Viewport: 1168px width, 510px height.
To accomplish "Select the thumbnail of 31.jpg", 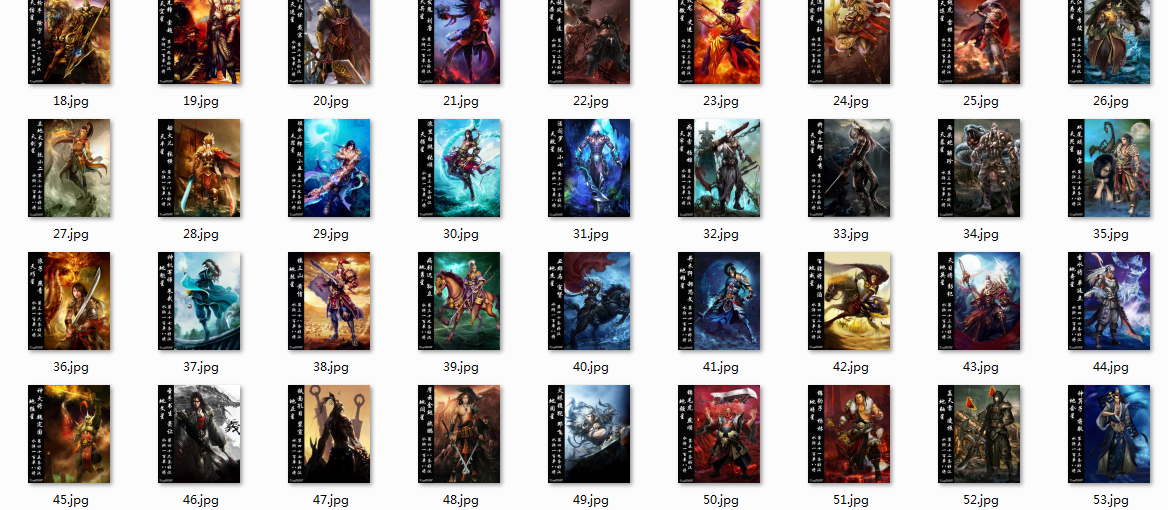I will click(x=589, y=168).
